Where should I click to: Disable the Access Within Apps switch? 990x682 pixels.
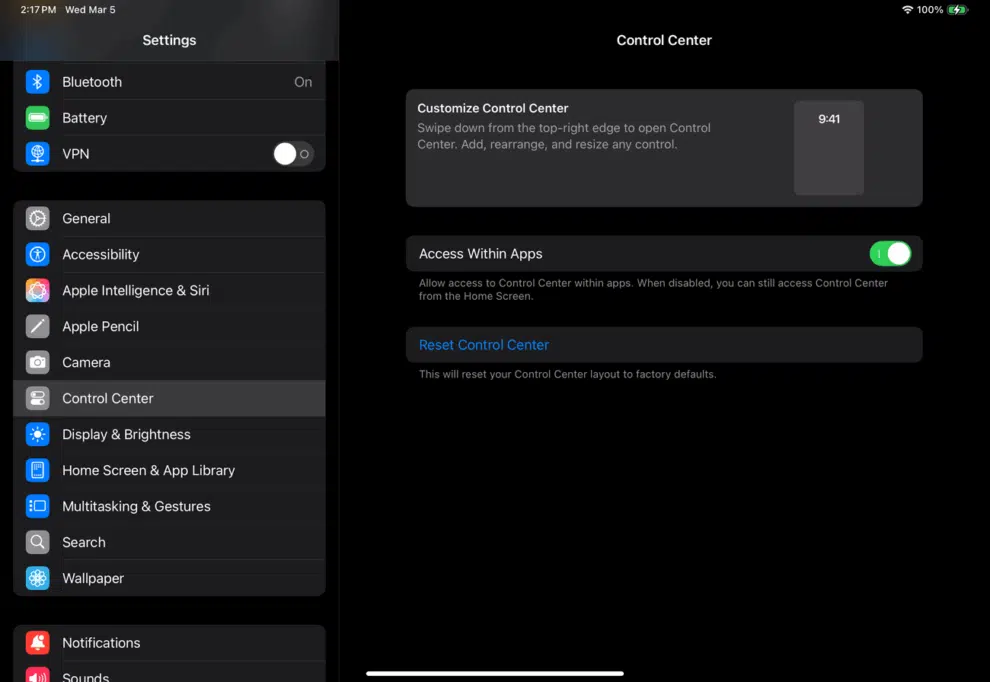[890, 254]
